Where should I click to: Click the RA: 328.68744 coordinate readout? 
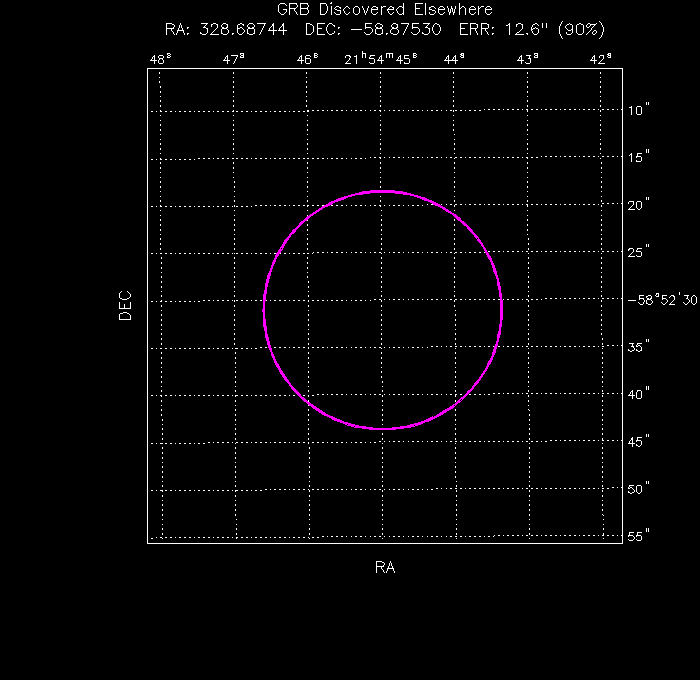pos(226,29)
